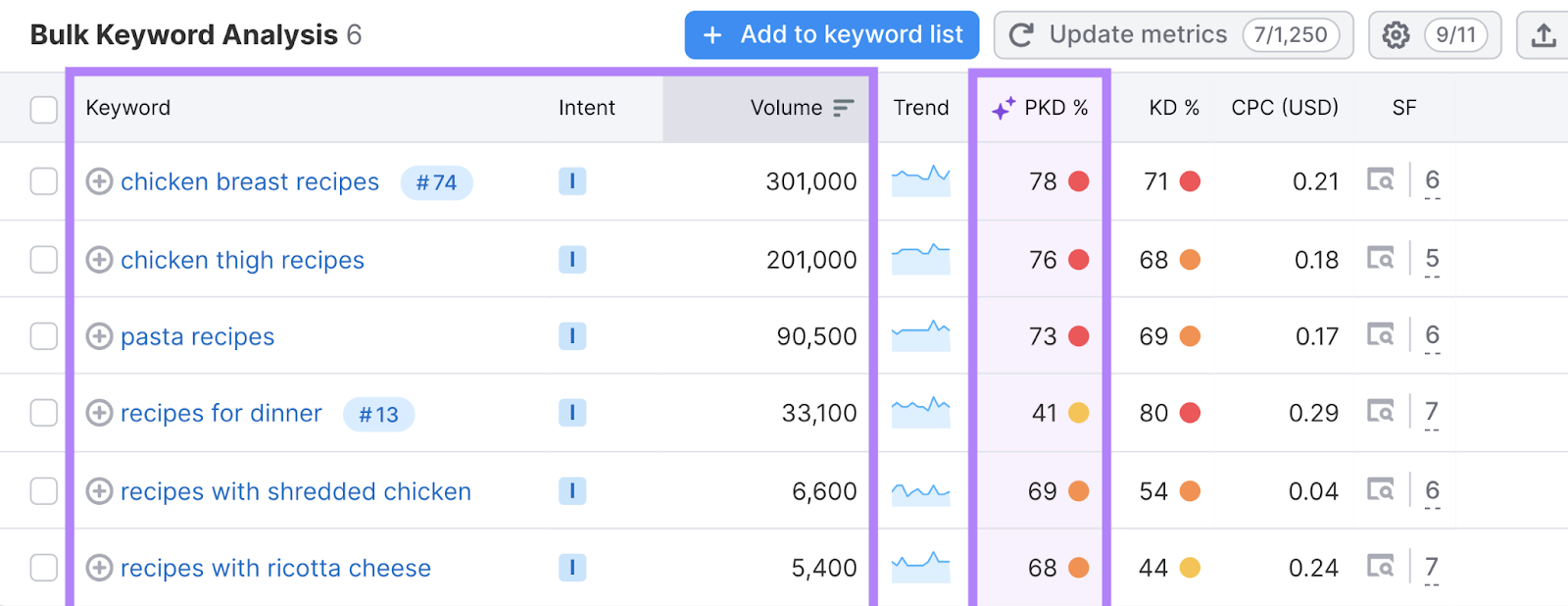Click PKD value 78 for chicken breast recipes

tap(1043, 181)
